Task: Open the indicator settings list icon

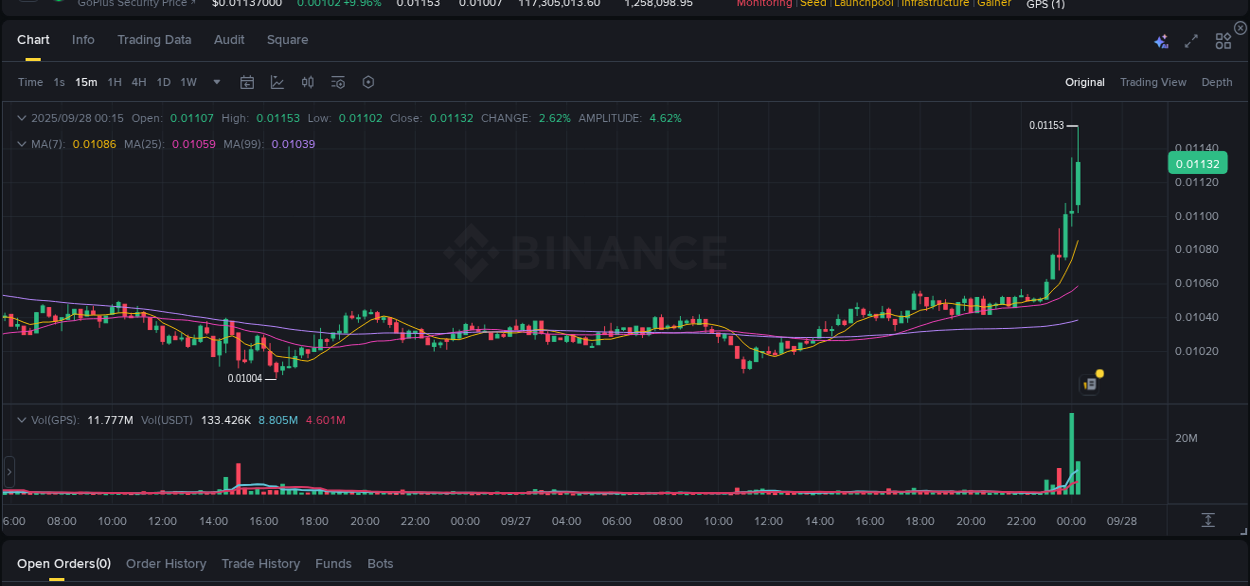Action: pos(337,82)
